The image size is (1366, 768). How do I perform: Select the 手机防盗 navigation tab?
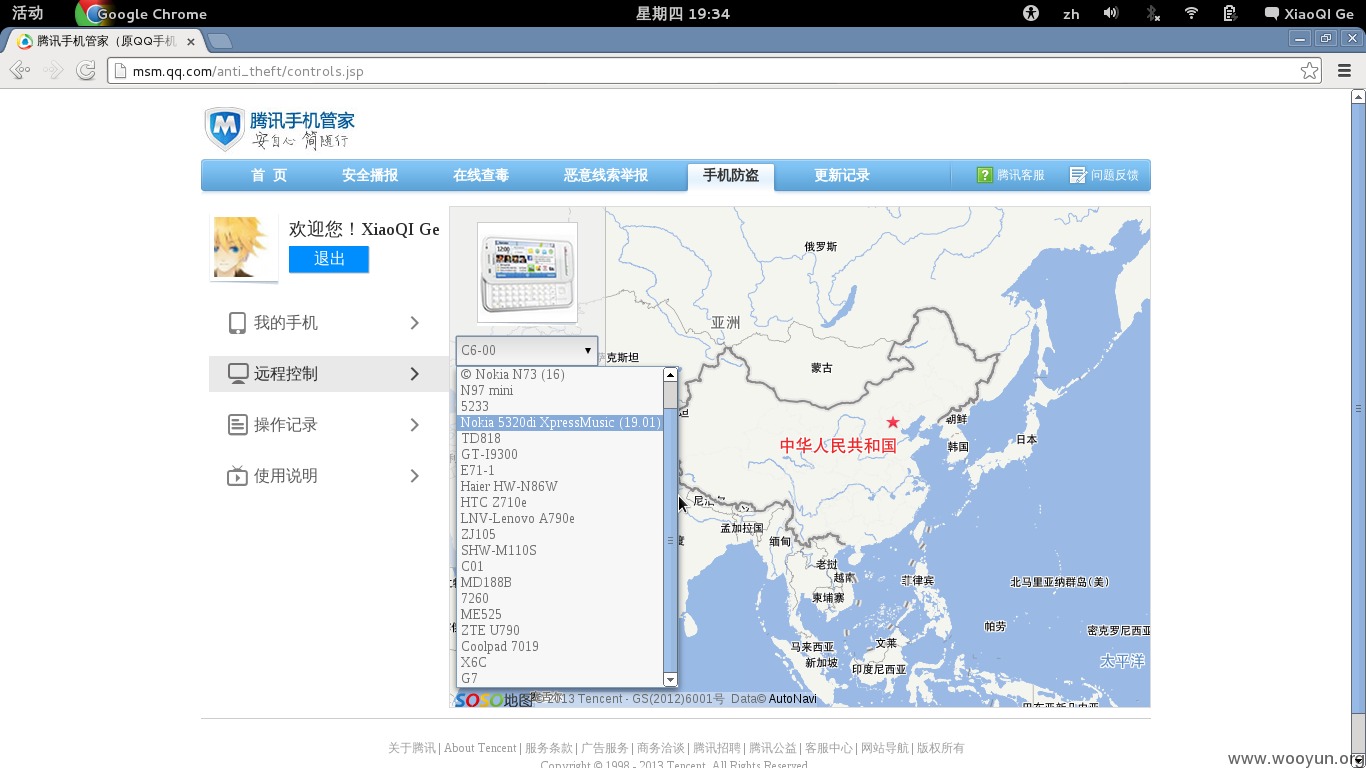pos(731,176)
